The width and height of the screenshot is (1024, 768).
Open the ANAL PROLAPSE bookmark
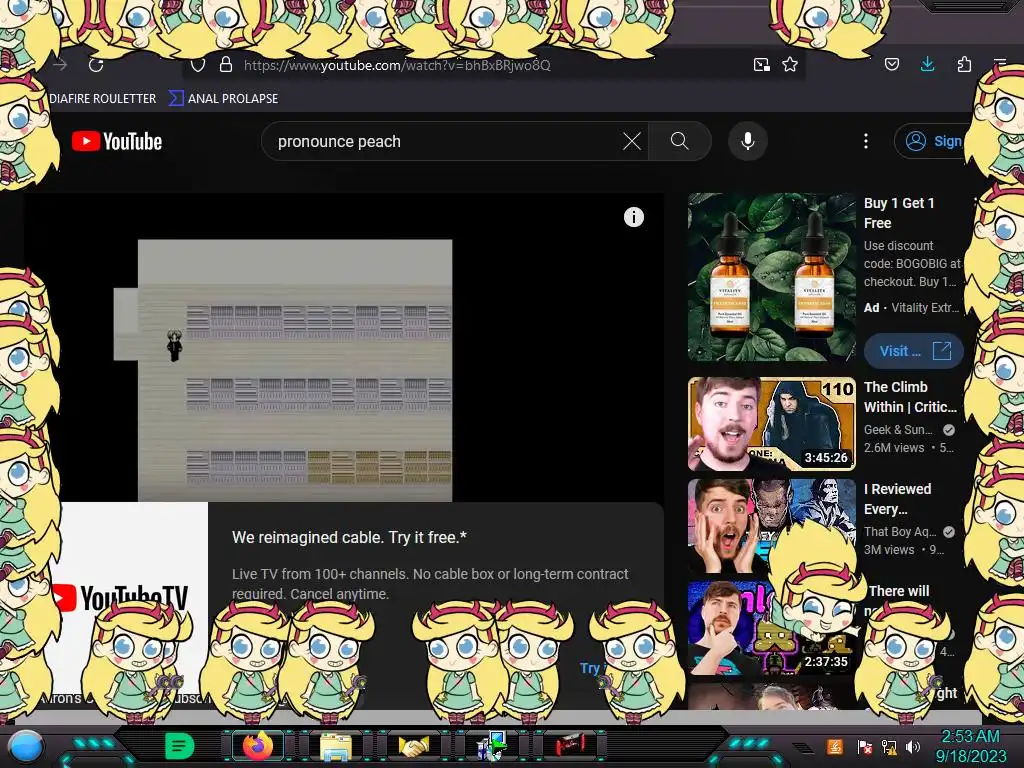(x=223, y=99)
